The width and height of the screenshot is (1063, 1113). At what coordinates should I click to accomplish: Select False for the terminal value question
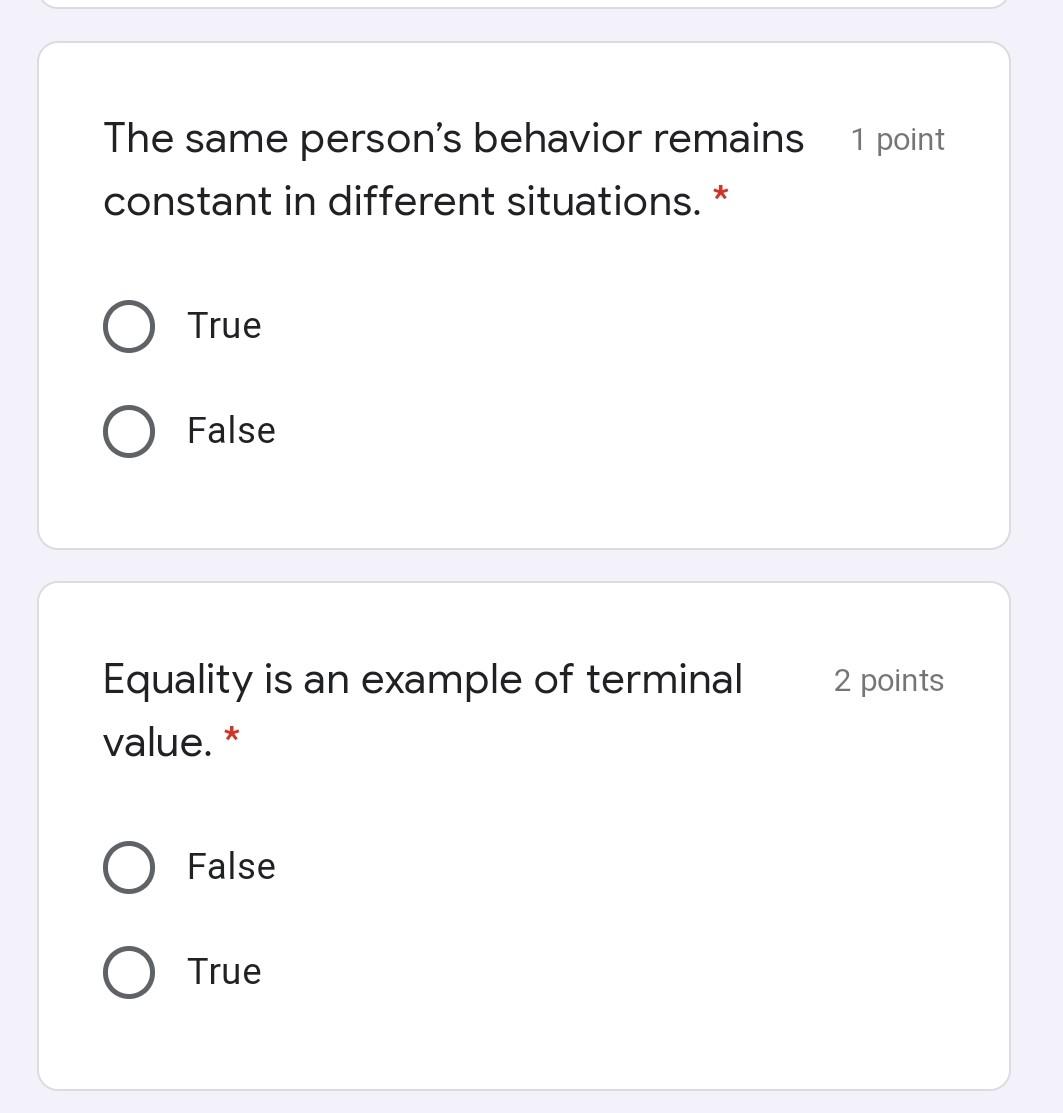[x=128, y=867]
